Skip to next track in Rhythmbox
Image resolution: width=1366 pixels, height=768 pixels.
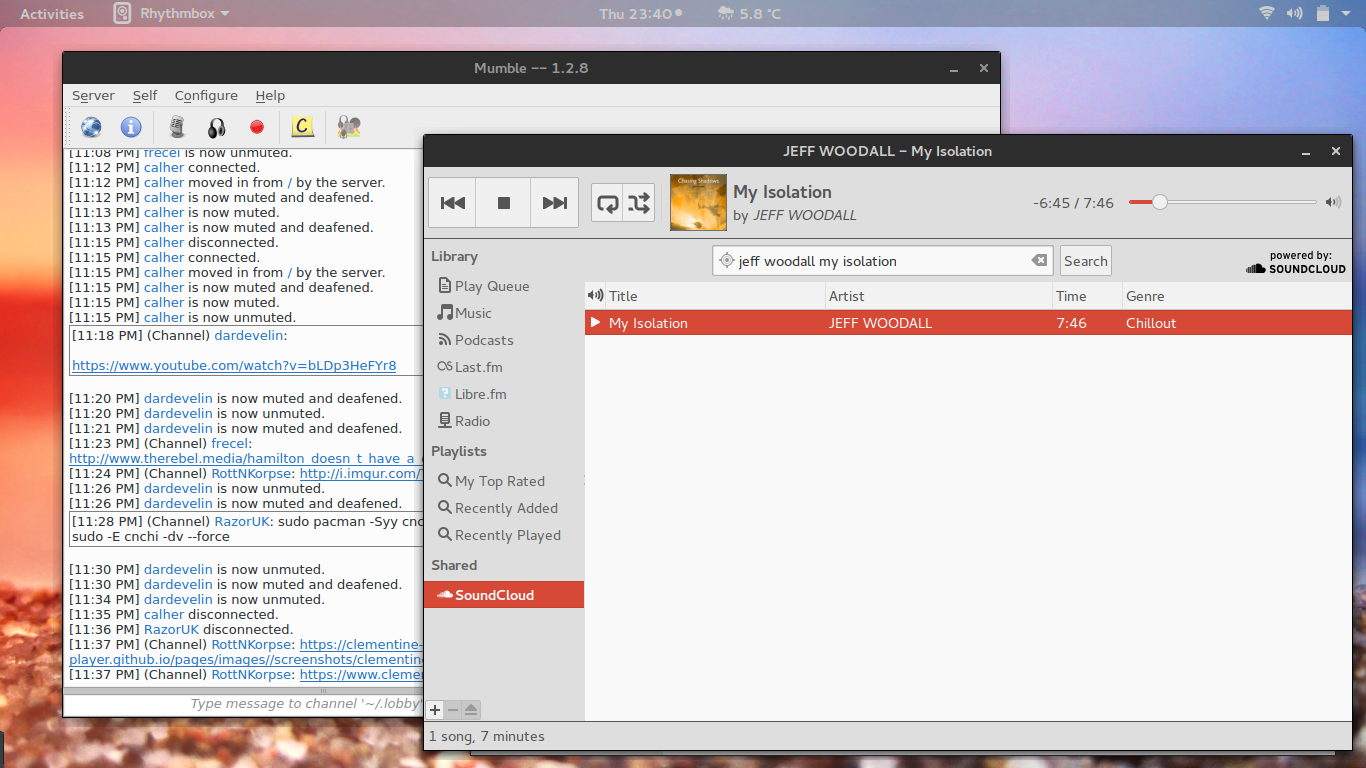(x=555, y=203)
